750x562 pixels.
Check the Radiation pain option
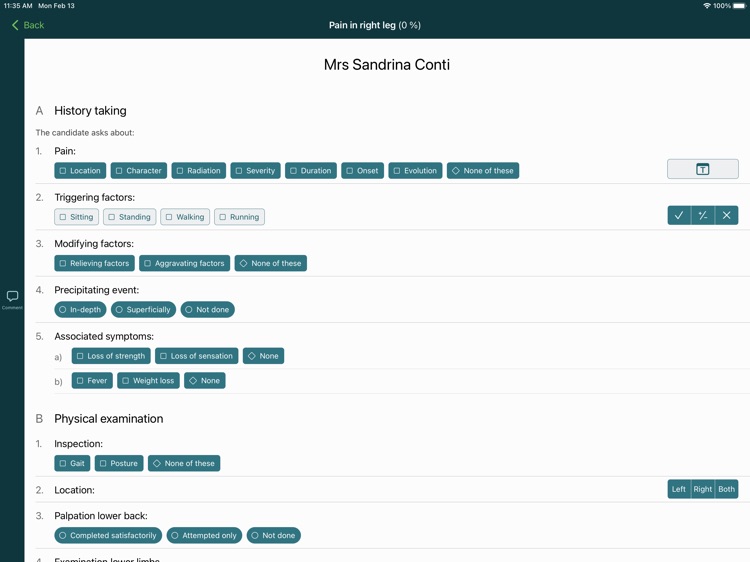click(199, 171)
